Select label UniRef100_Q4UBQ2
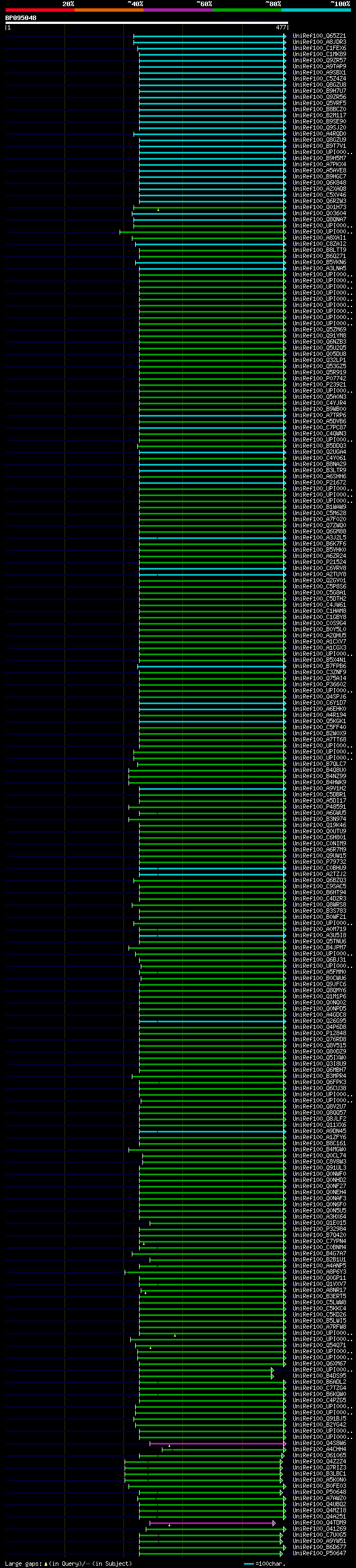The width and height of the screenshot is (356, 1568). click(319, 1504)
